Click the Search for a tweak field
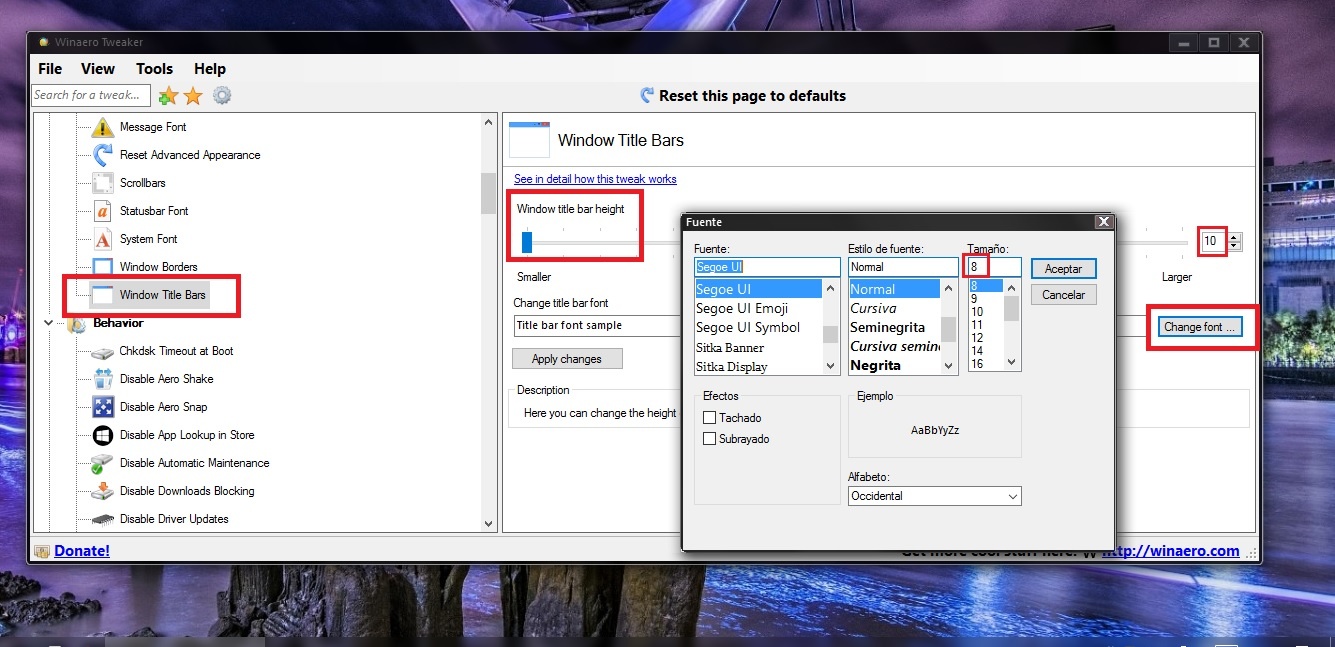 click(x=91, y=95)
